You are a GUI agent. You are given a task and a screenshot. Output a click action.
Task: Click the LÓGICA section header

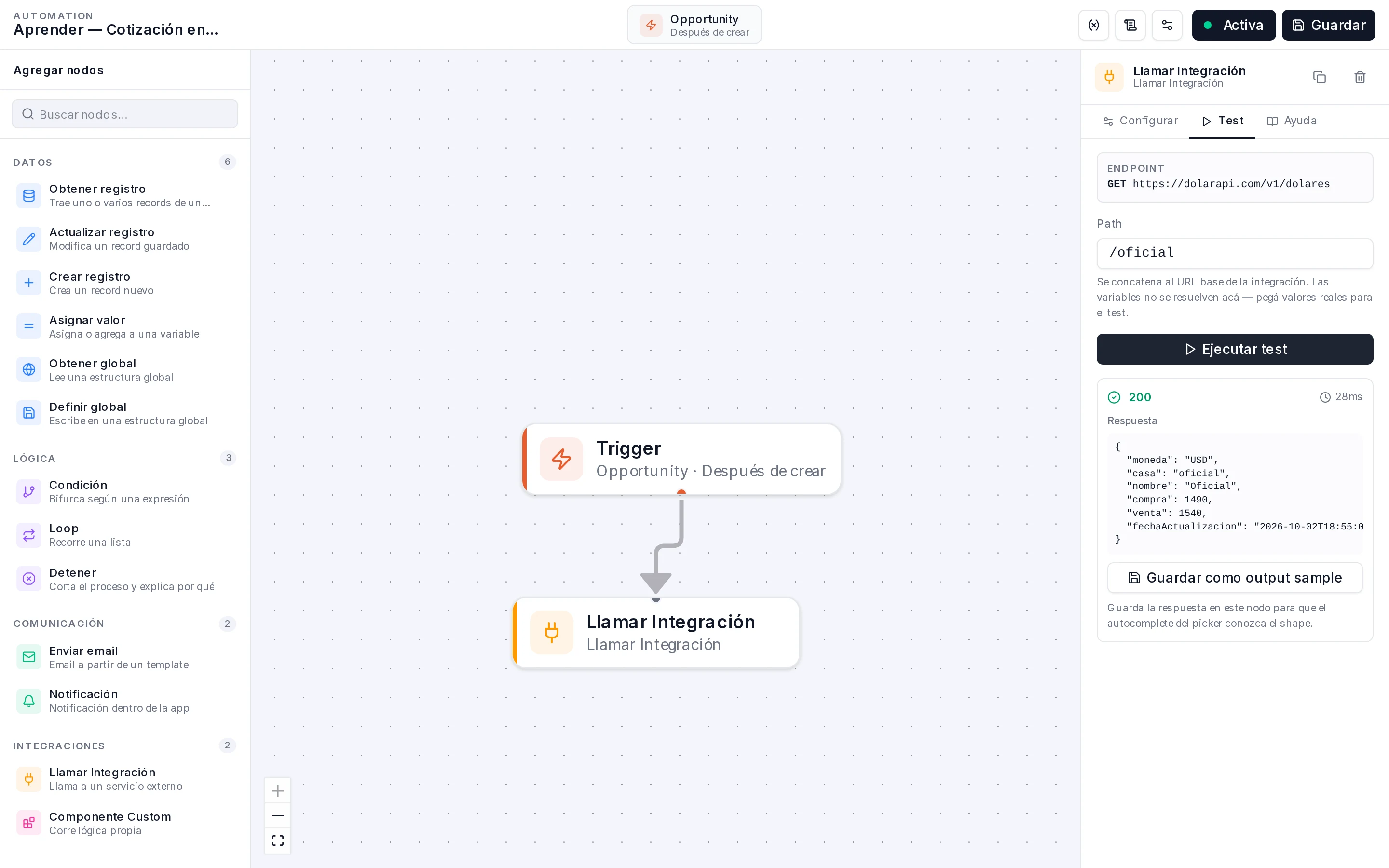[34, 459]
